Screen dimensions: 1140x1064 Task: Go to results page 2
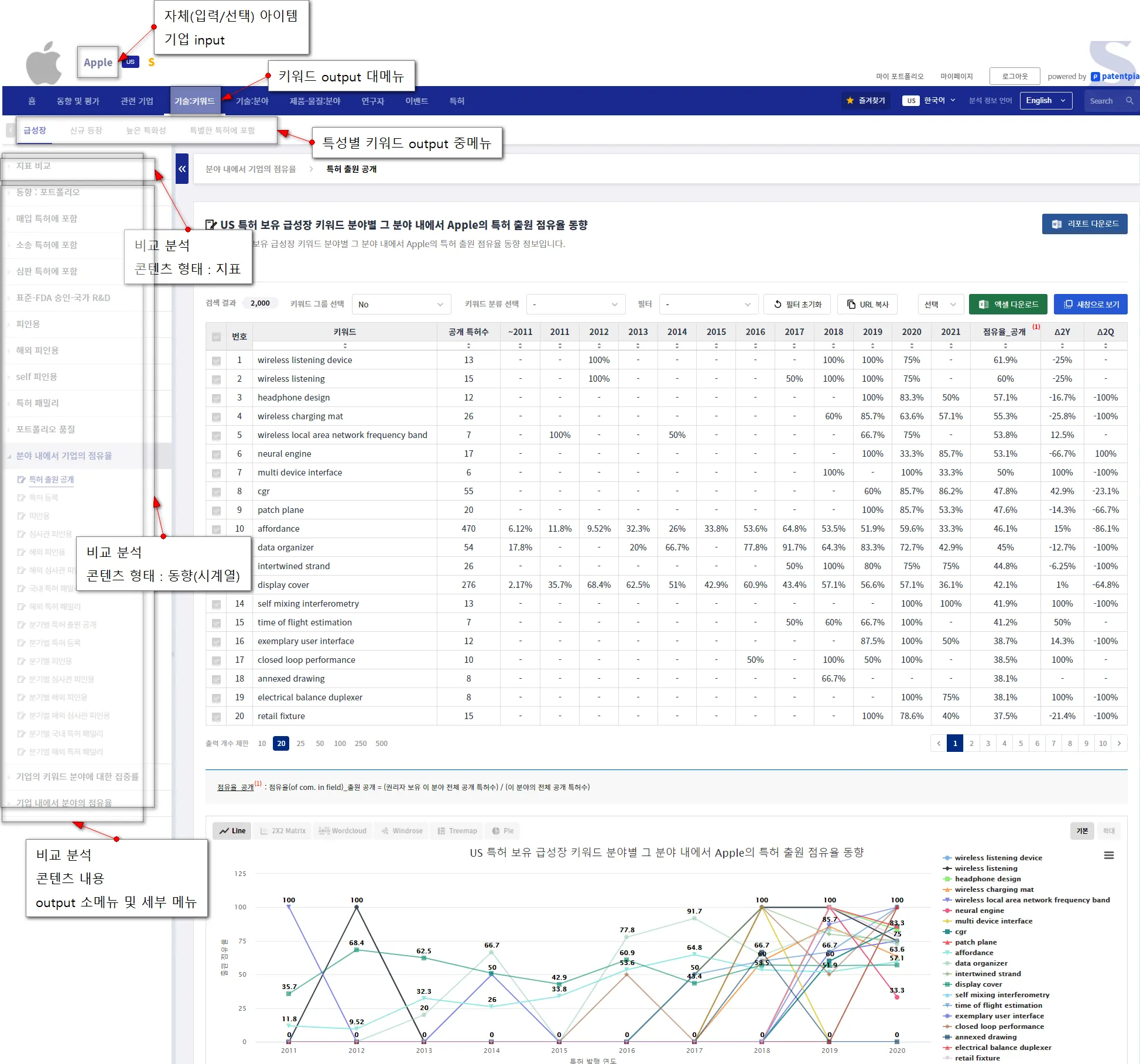point(971,744)
